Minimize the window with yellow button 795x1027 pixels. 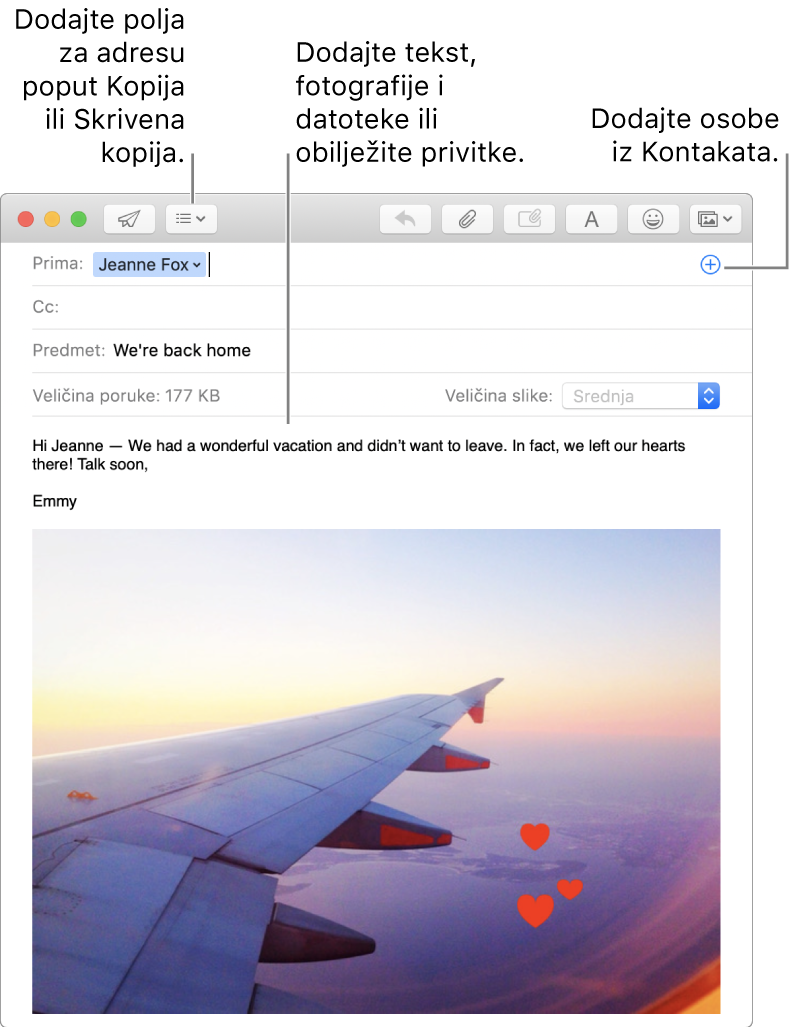52,219
